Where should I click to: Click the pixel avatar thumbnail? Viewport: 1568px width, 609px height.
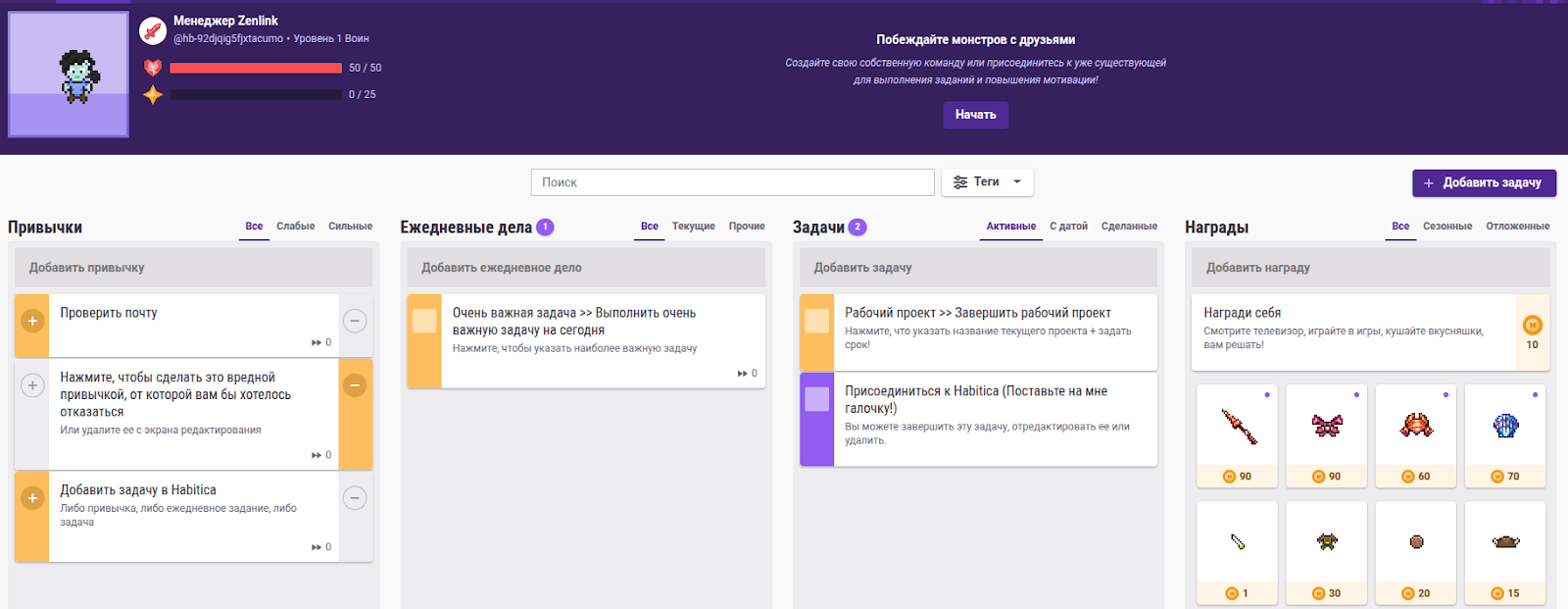[69, 75]
